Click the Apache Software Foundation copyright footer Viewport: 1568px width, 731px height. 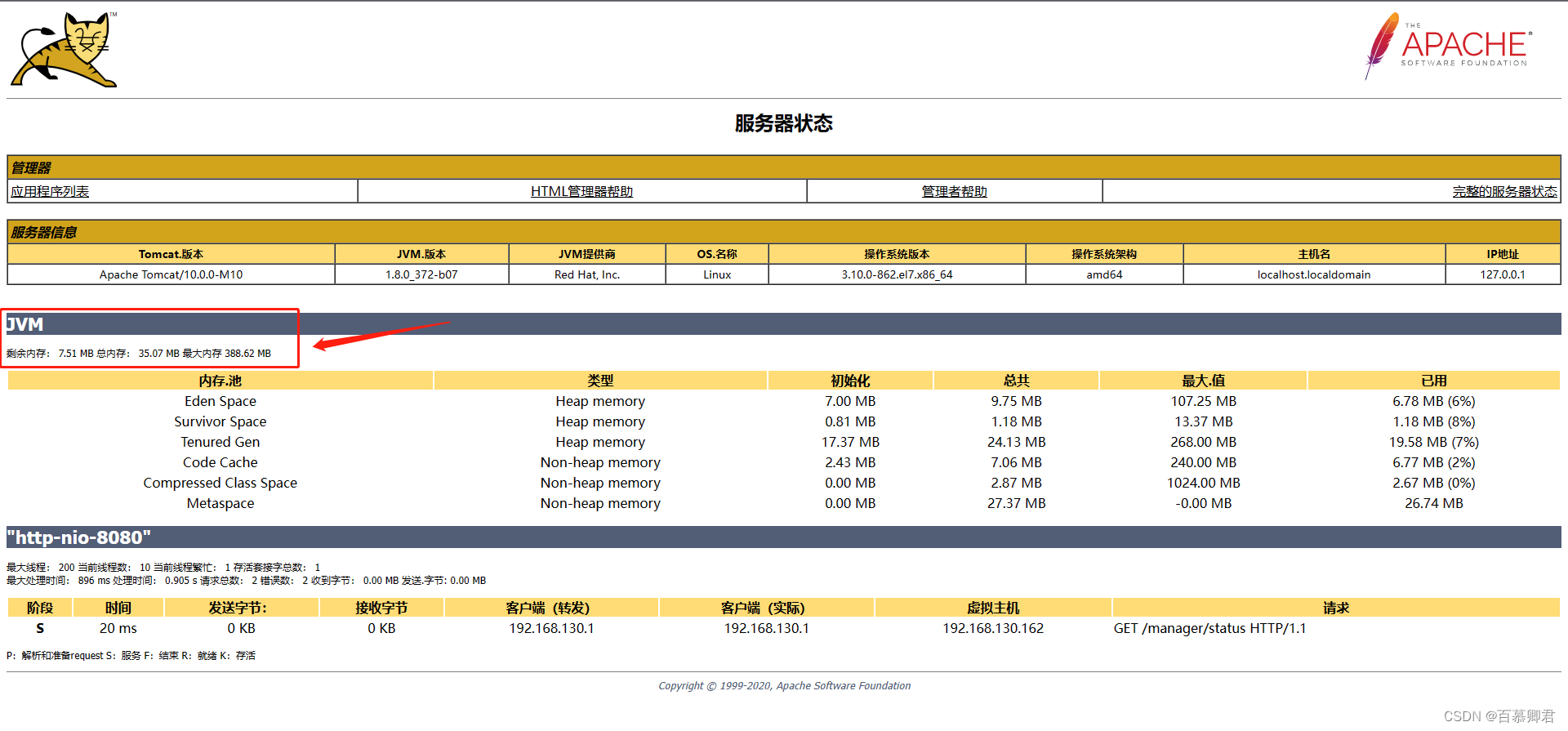[x=784, y=686]
